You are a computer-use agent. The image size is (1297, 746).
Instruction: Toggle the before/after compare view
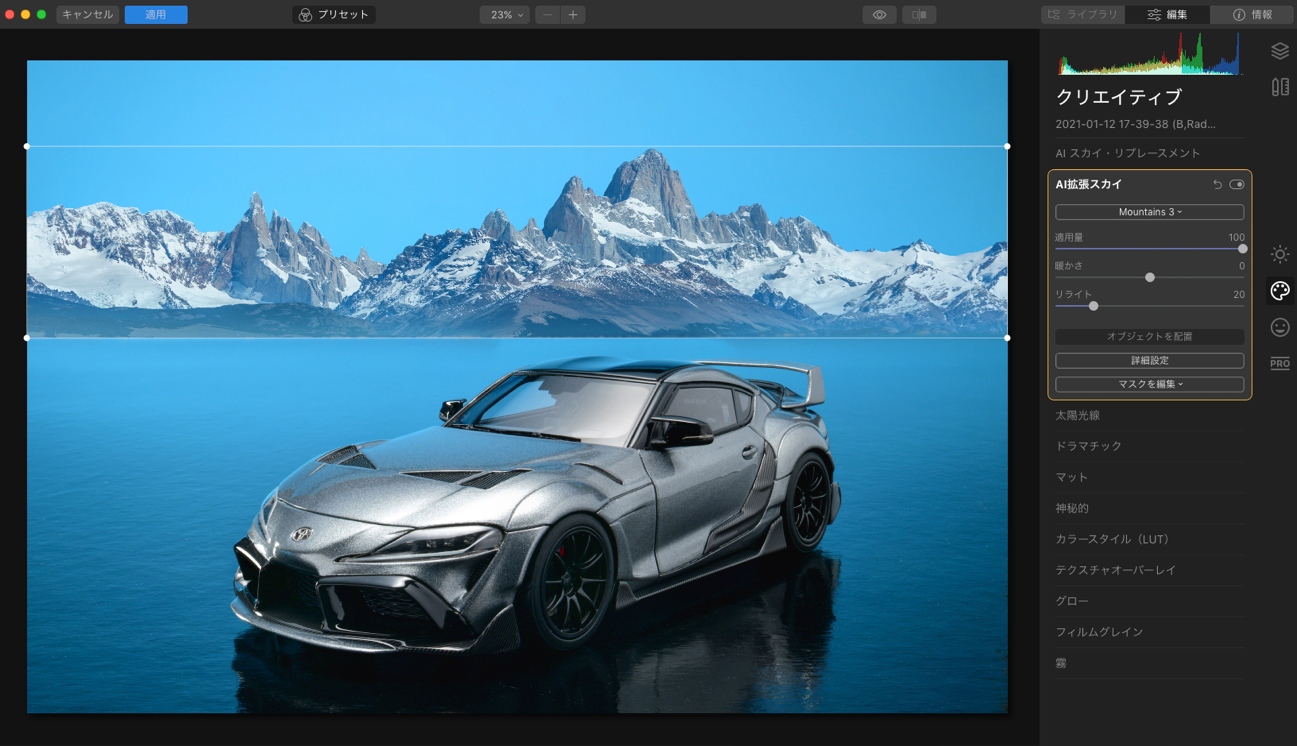(919, 15)
